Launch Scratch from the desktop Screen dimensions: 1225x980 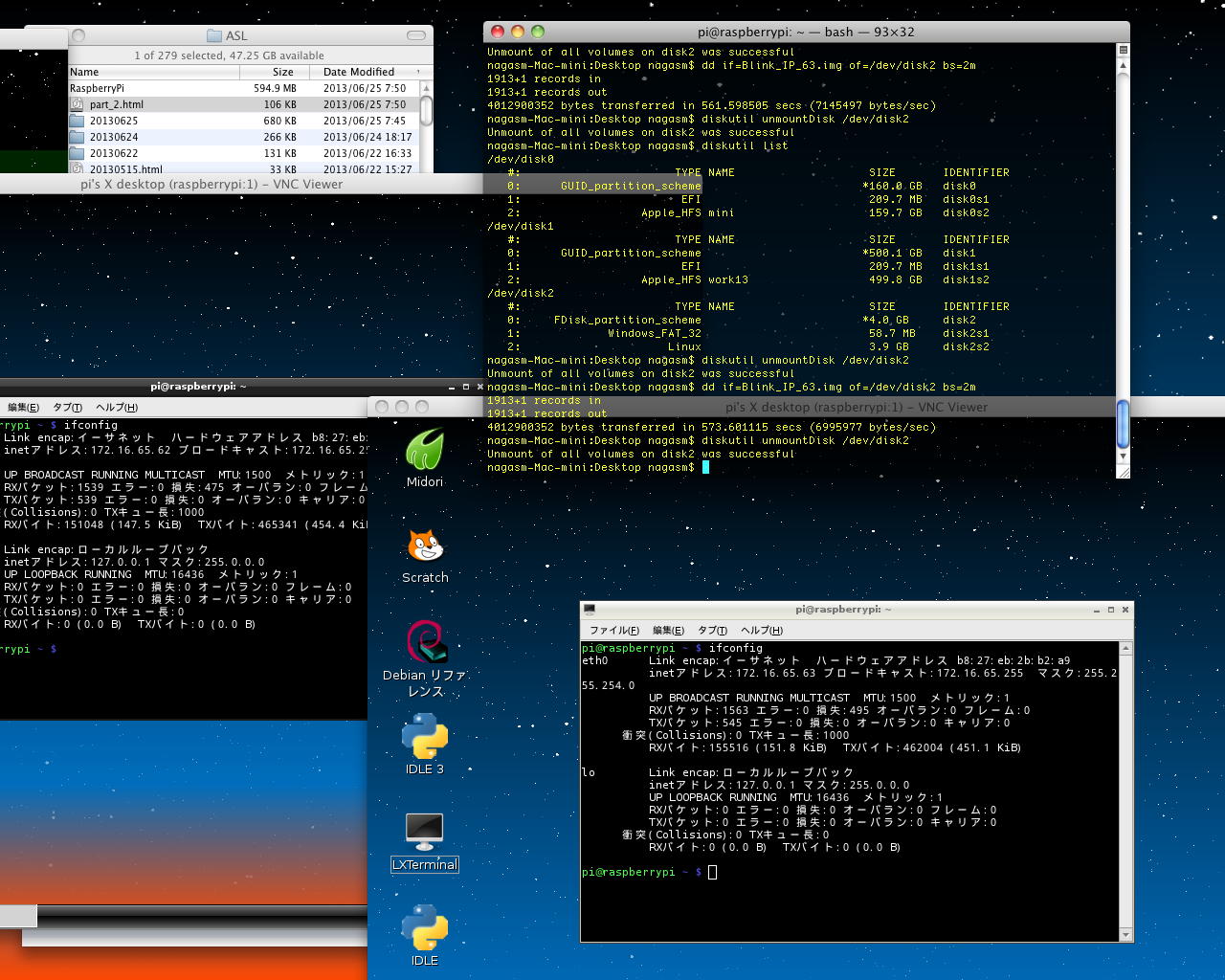(x=425, y=546)
